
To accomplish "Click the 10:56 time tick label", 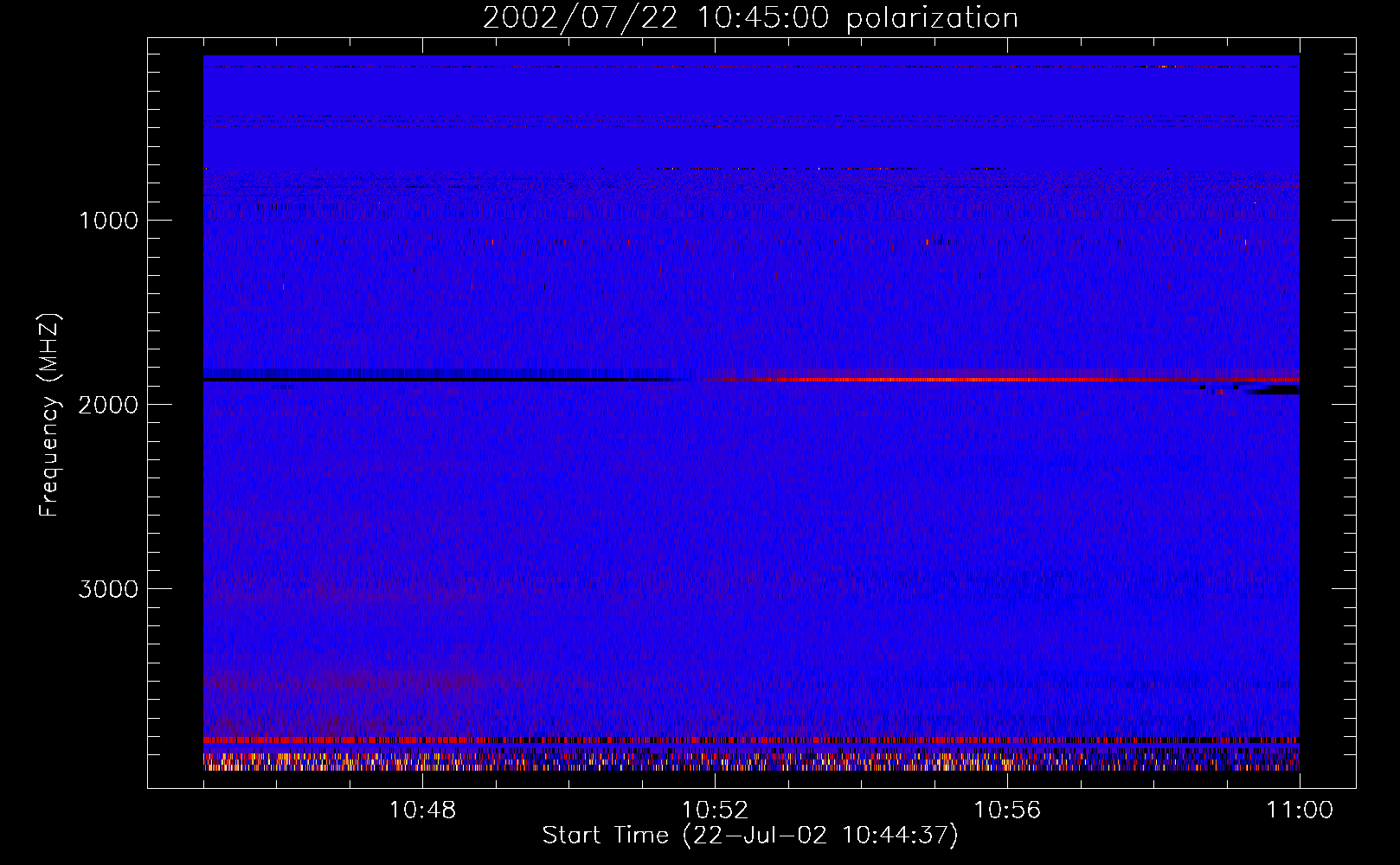I will [x=1007, y=811].
